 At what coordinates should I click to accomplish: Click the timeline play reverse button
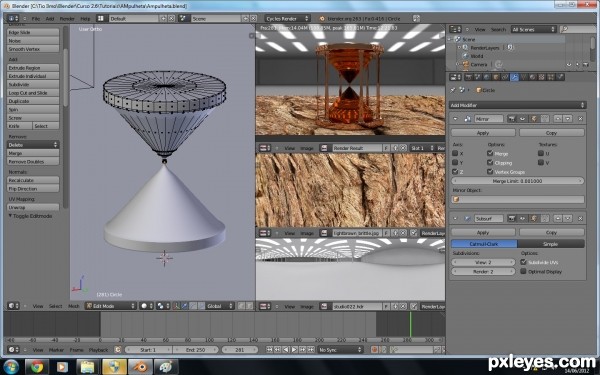pos(286,349)
